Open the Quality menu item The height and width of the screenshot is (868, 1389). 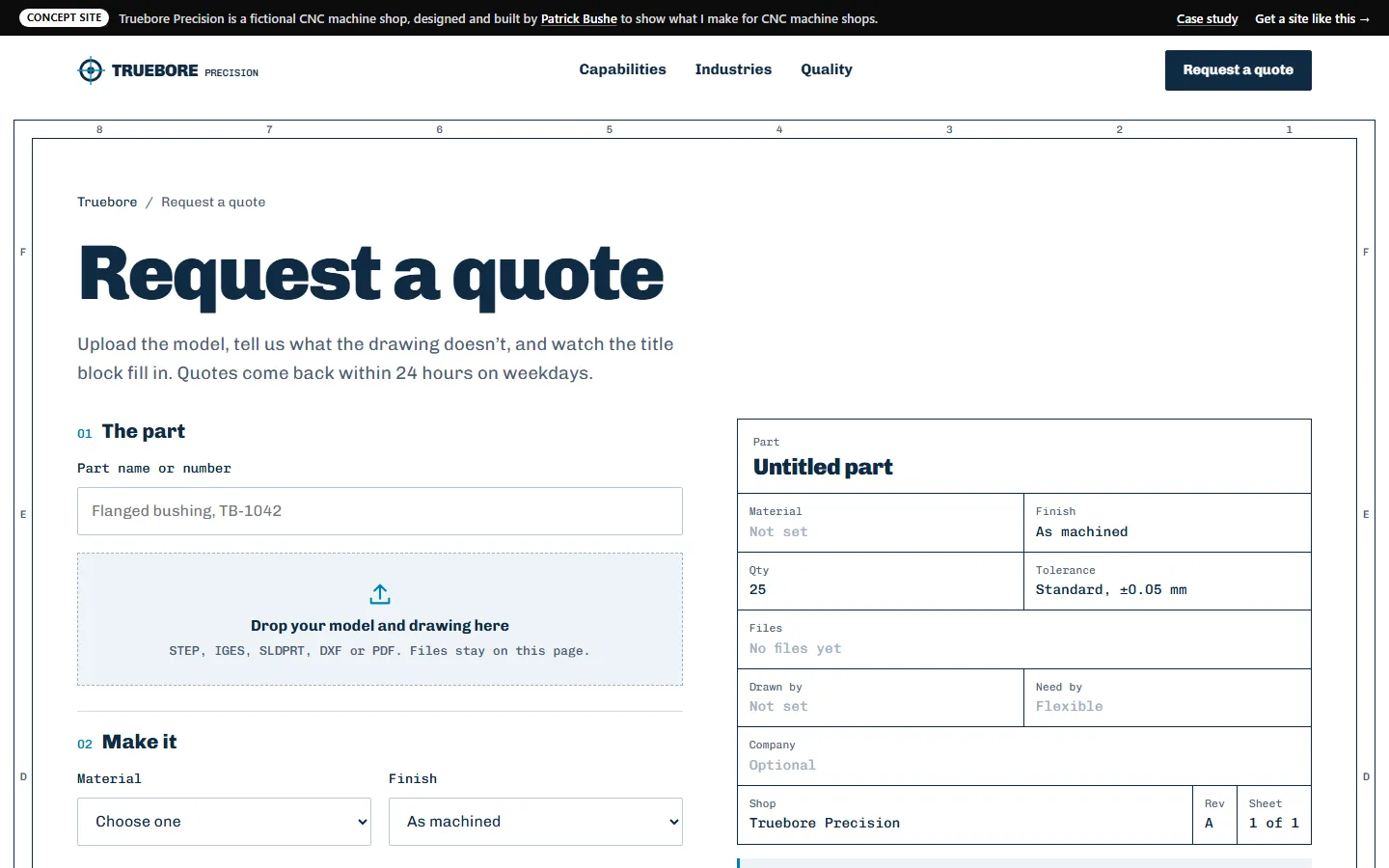pos(827,69)
